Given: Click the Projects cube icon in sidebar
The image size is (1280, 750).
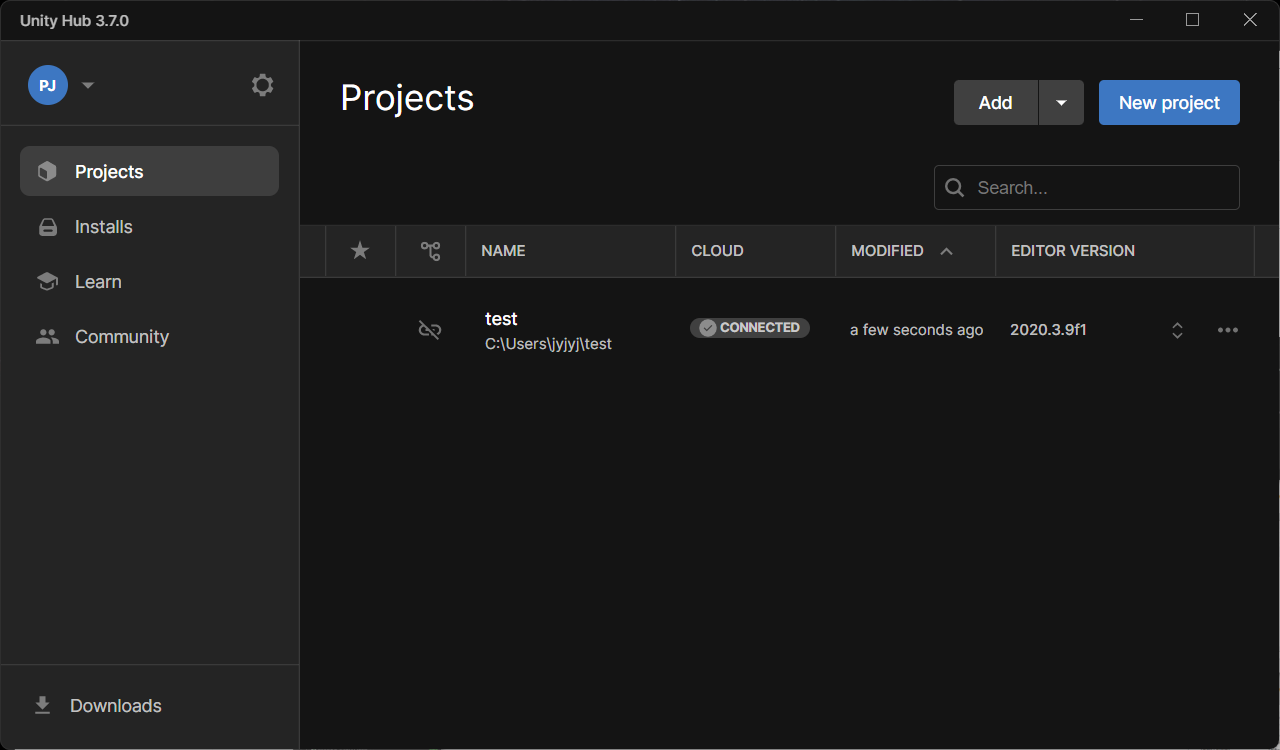Looking at the screenshot, I should click(47, 172).
